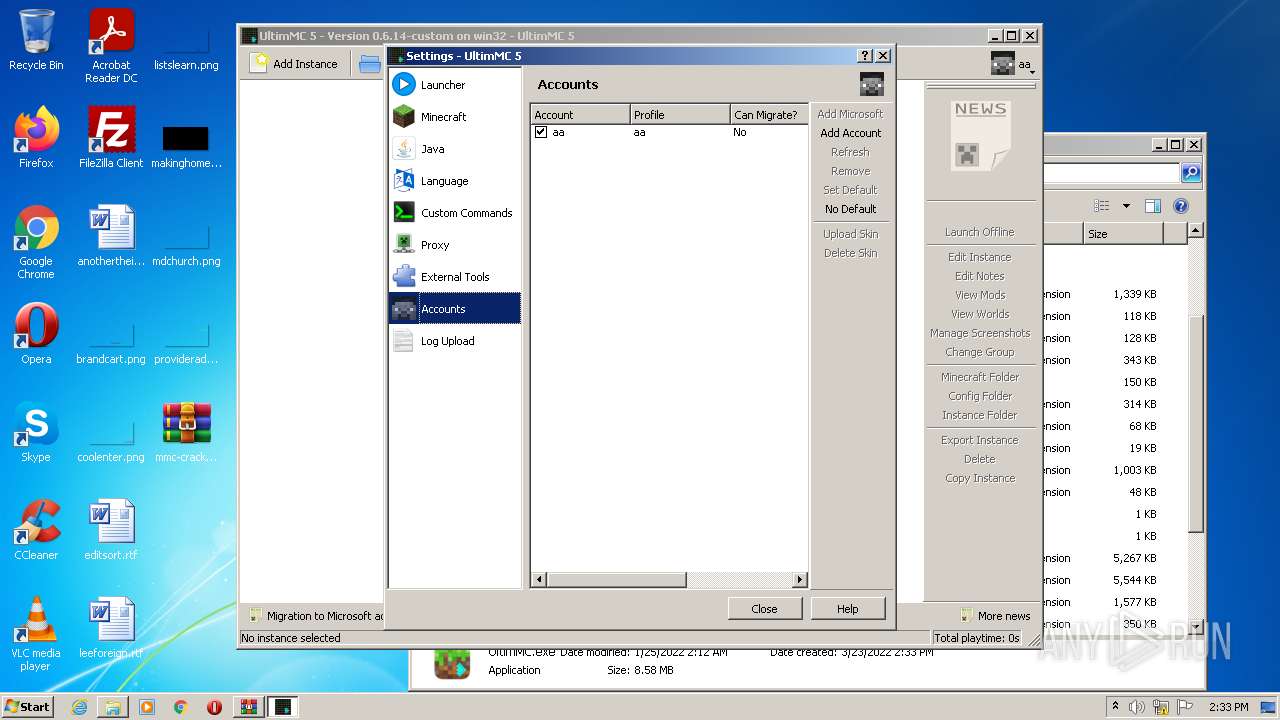1280x720 pixels.
Task: Open the Log Upload settings page
Action: point(454,341)
